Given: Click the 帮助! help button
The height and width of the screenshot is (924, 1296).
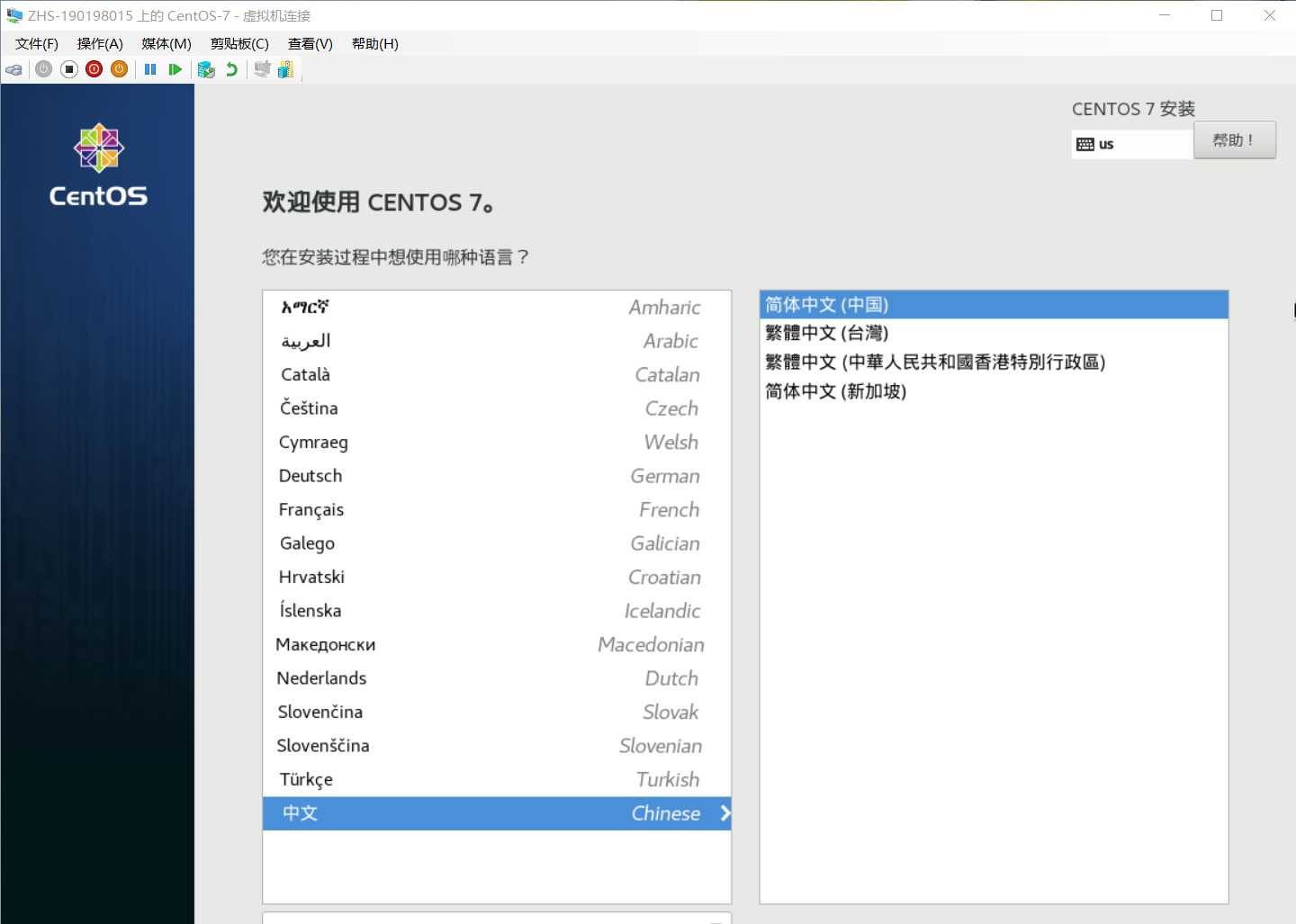Looking at the screenshot, I should tap(1234, 140).
